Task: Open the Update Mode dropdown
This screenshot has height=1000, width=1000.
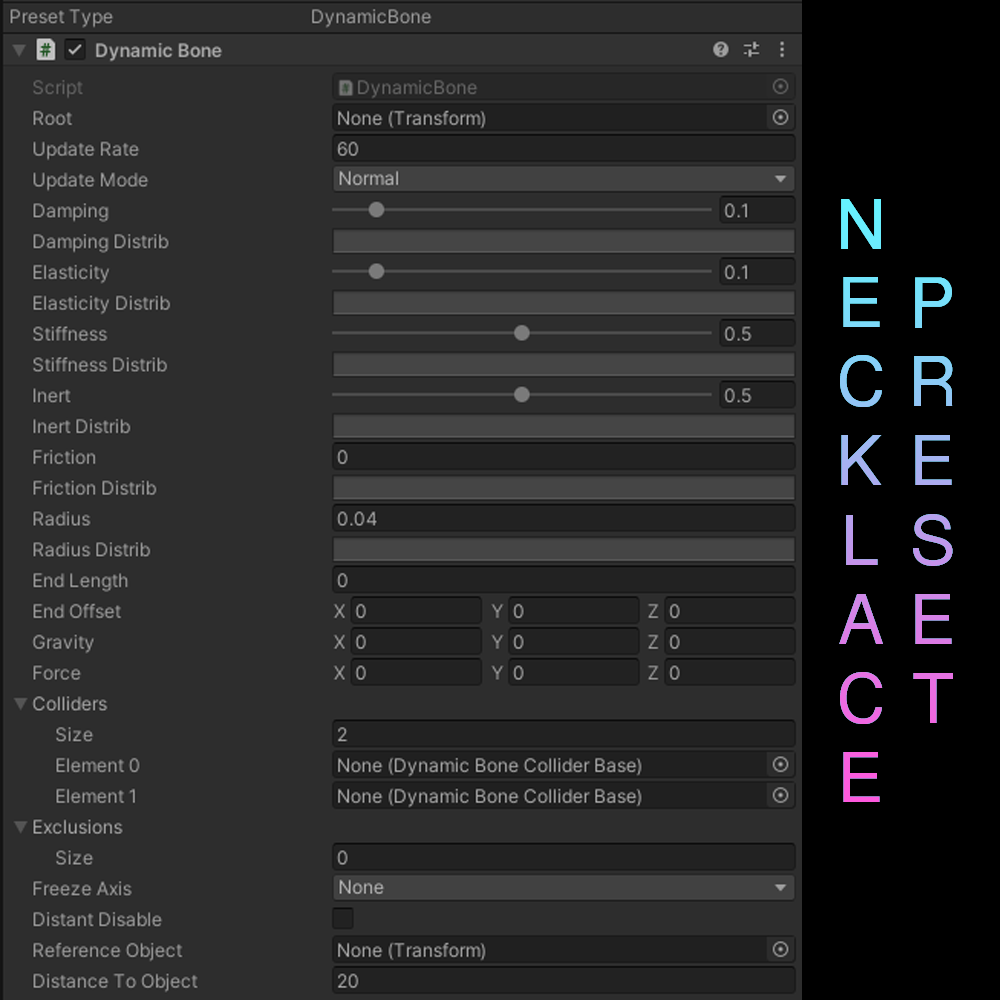Action: (x=563, y=179)
